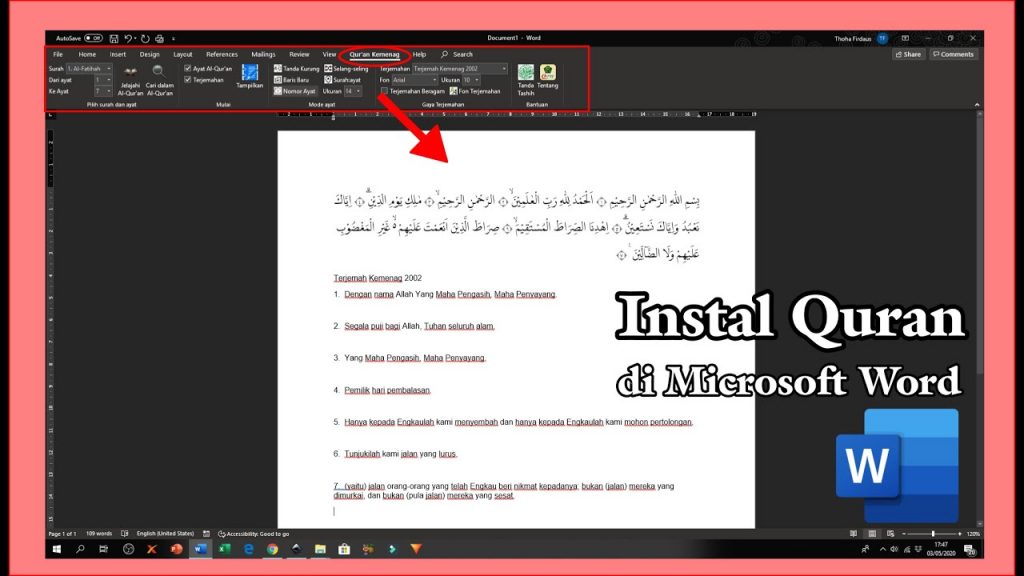1024x576 pixels.
Task: Switch to the Help tab
Action: tap(419, 54)
